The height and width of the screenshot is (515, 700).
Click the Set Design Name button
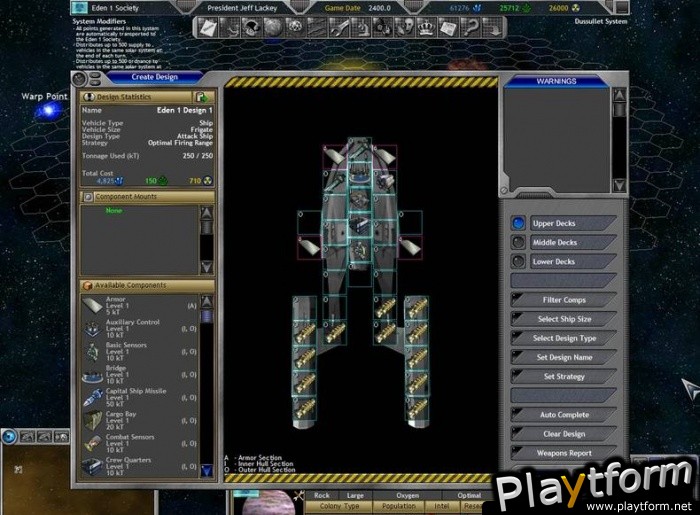[564, 357]
